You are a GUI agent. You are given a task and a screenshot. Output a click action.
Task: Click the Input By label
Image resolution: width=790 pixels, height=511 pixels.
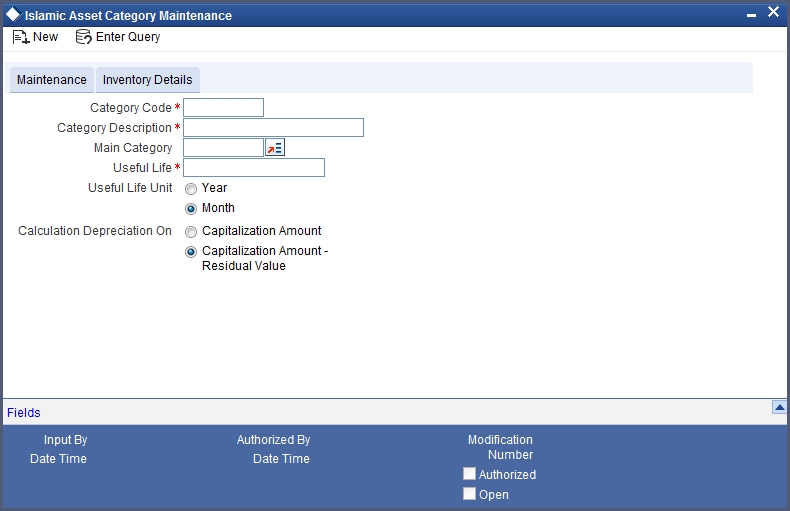[x=65, y=440]
